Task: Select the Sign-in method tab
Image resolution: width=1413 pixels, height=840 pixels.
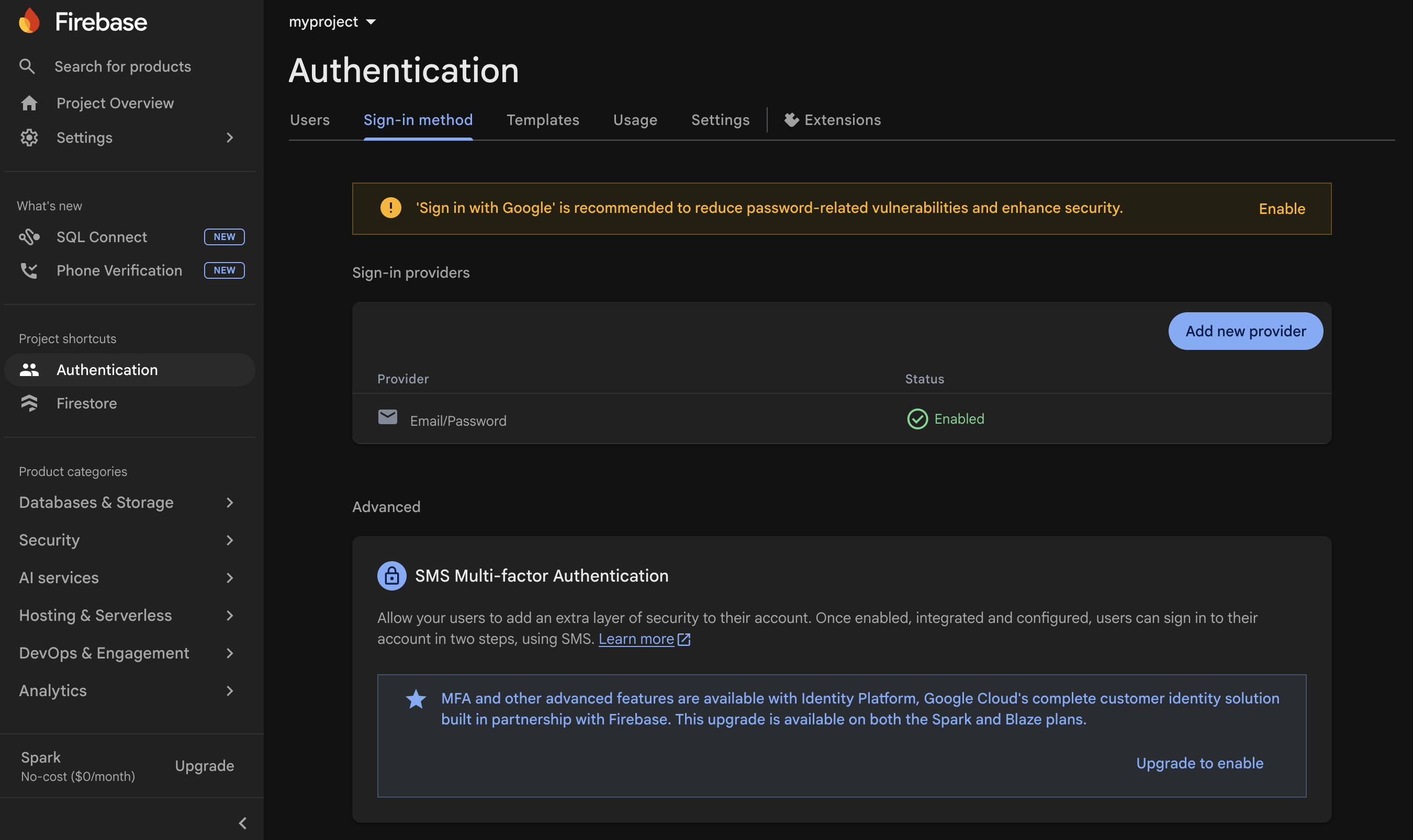Action: [x=418, y=119]
